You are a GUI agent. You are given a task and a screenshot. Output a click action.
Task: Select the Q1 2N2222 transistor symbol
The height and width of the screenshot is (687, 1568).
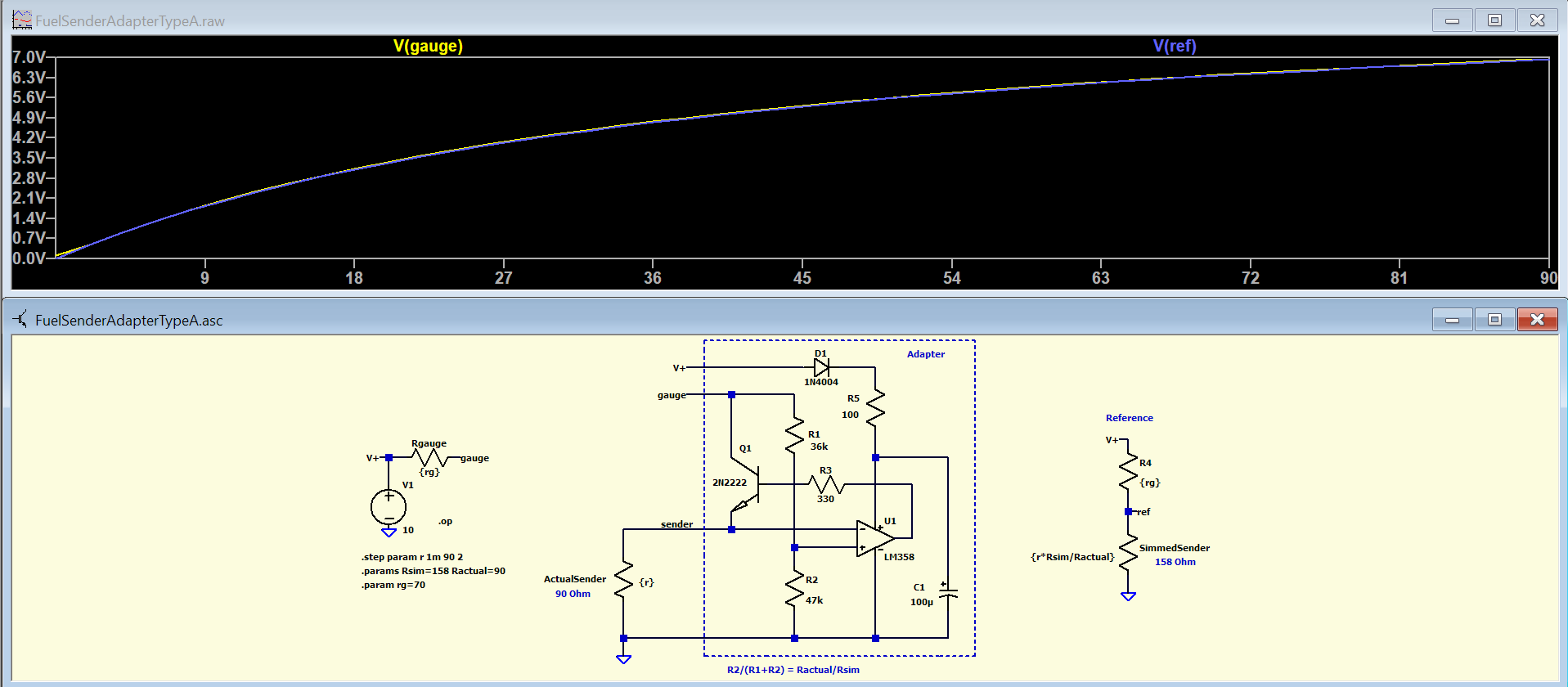(747, 486)
